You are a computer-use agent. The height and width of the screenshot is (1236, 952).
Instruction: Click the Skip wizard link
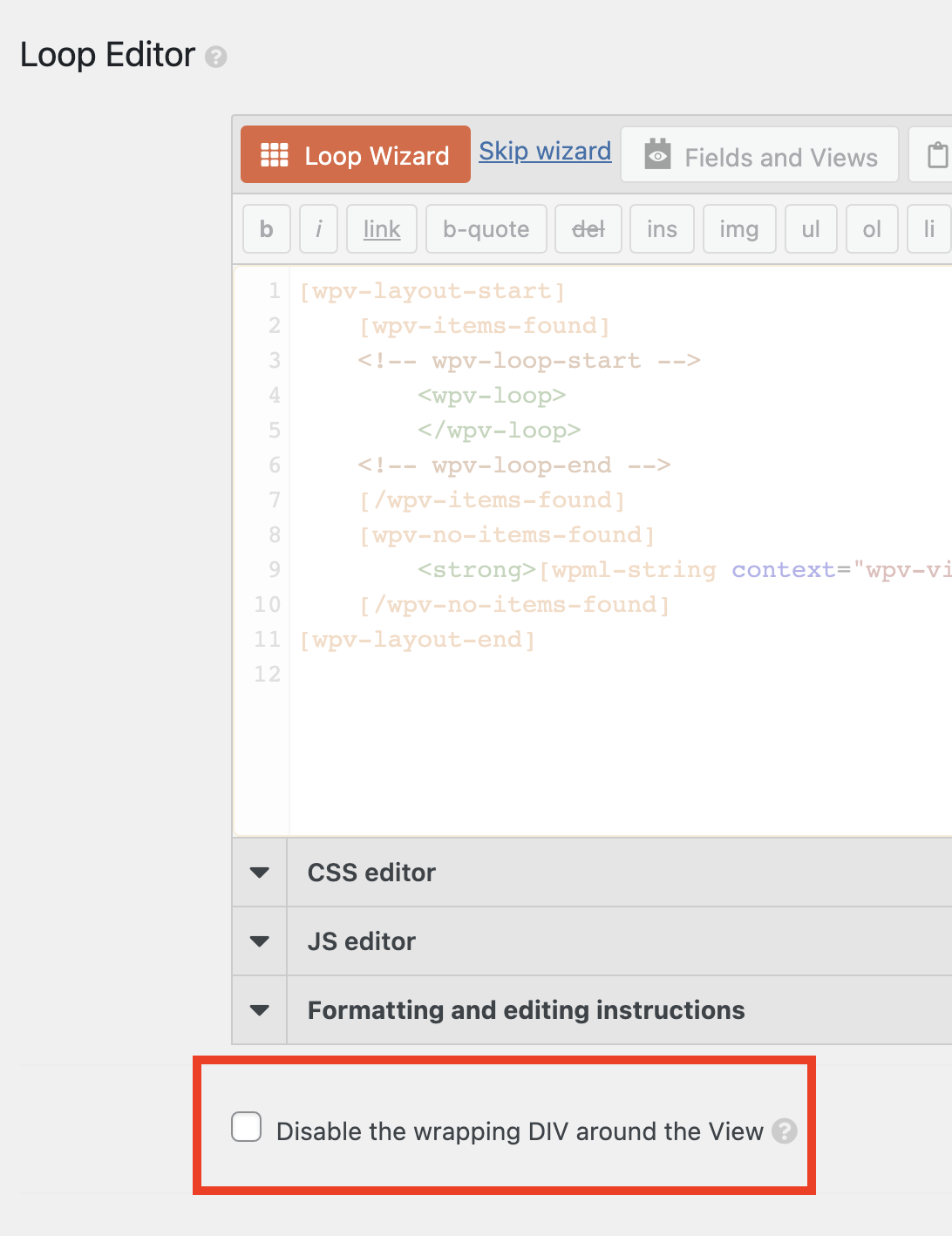(x=545, y=151)
